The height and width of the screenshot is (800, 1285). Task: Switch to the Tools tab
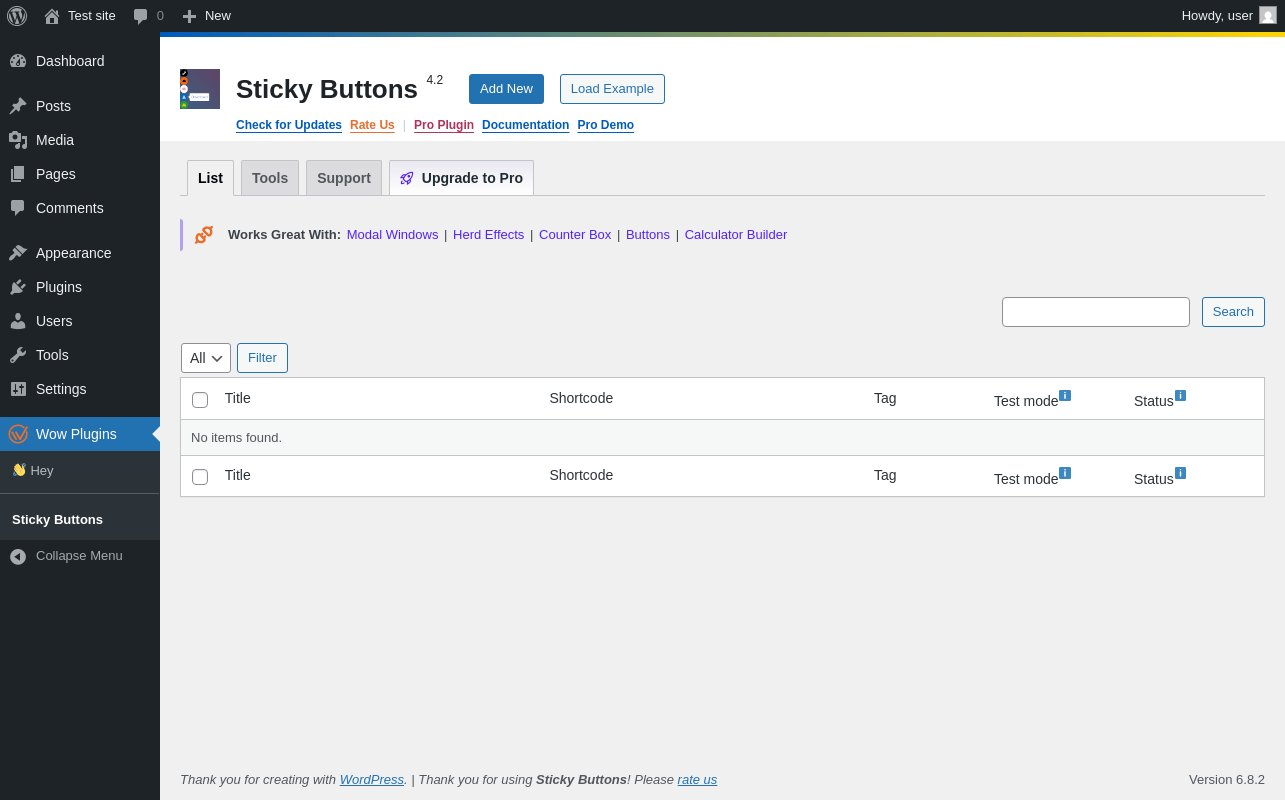[270, 178]
